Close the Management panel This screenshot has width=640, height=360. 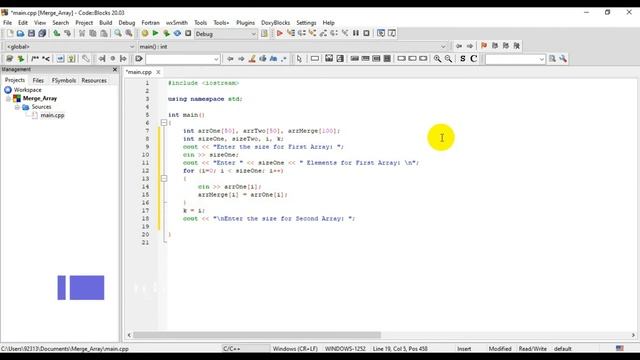tap(115, 69)
